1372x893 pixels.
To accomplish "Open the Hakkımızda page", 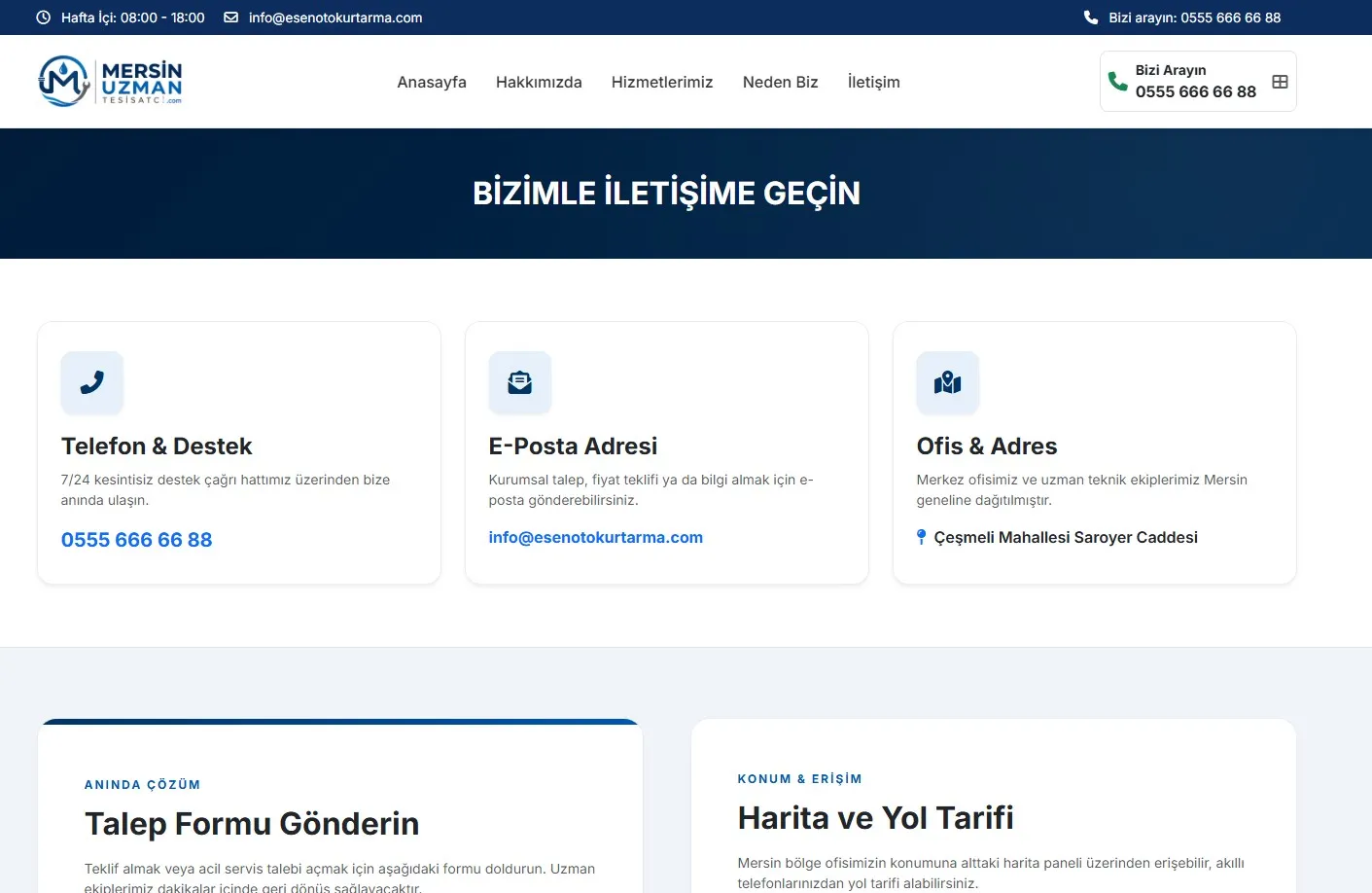I will coord(539,82).
